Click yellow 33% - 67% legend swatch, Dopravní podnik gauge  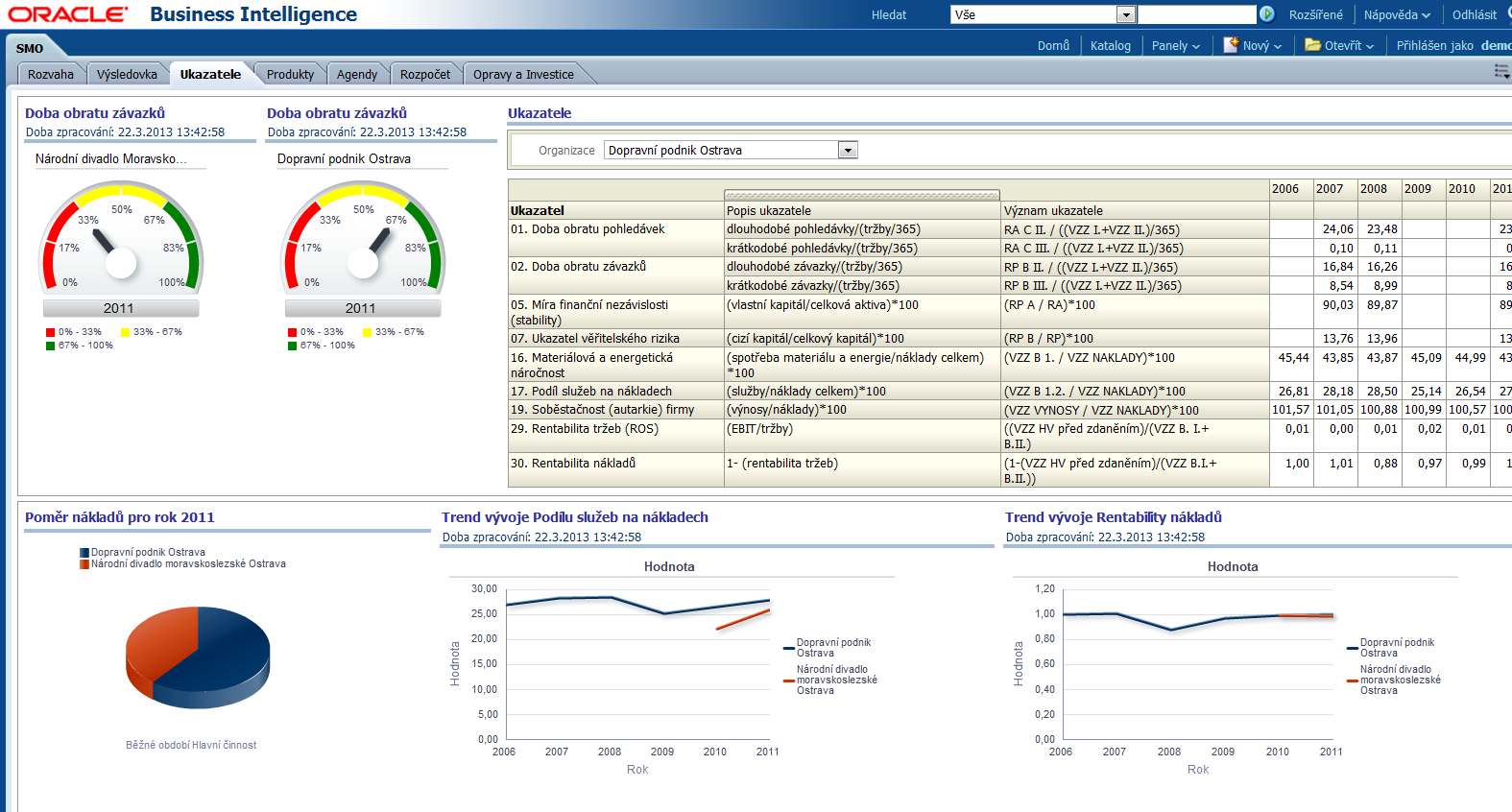tap(367, 332)
